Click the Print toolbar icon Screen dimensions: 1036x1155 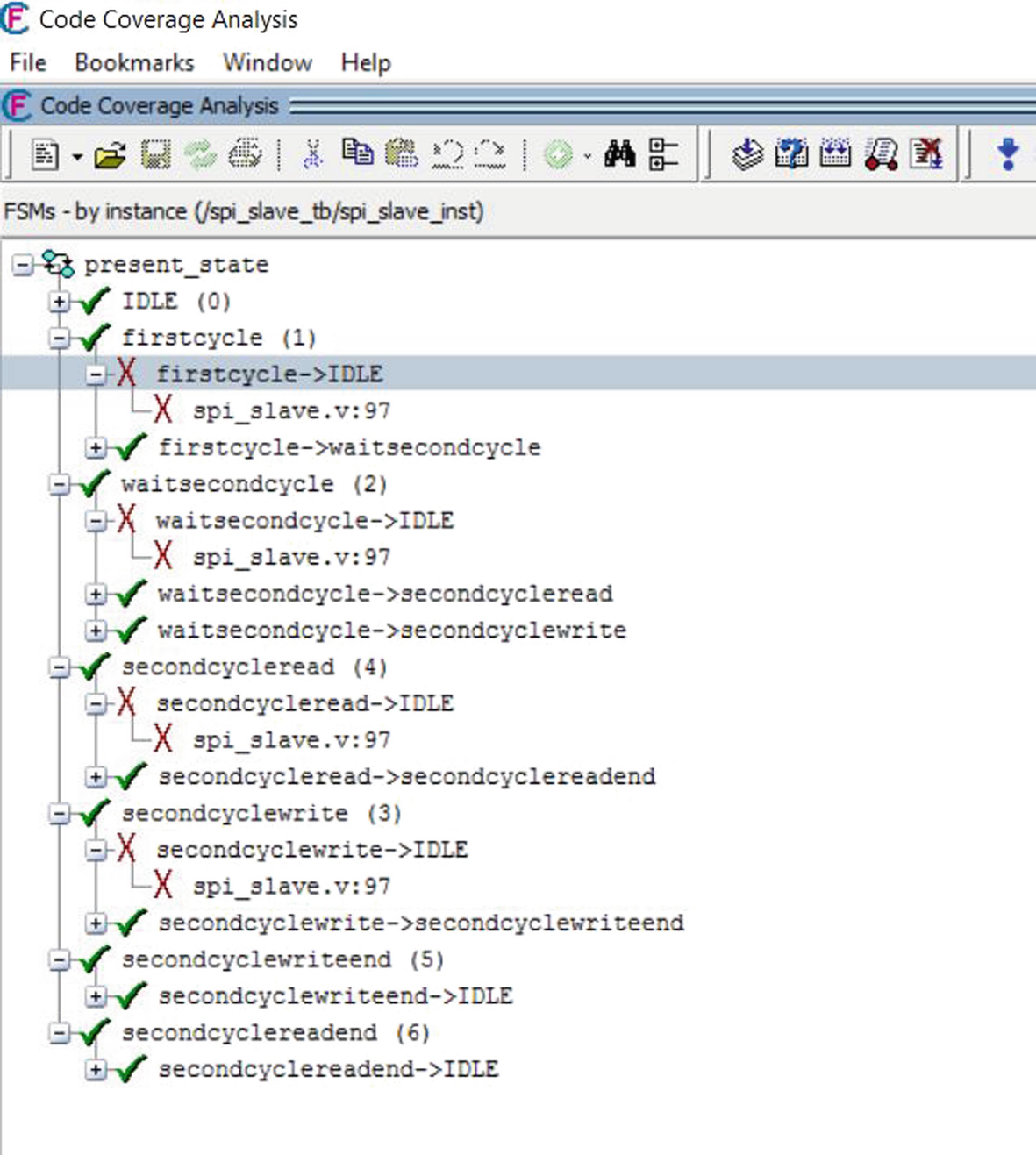pyautogui.click(x=245, y=155)
